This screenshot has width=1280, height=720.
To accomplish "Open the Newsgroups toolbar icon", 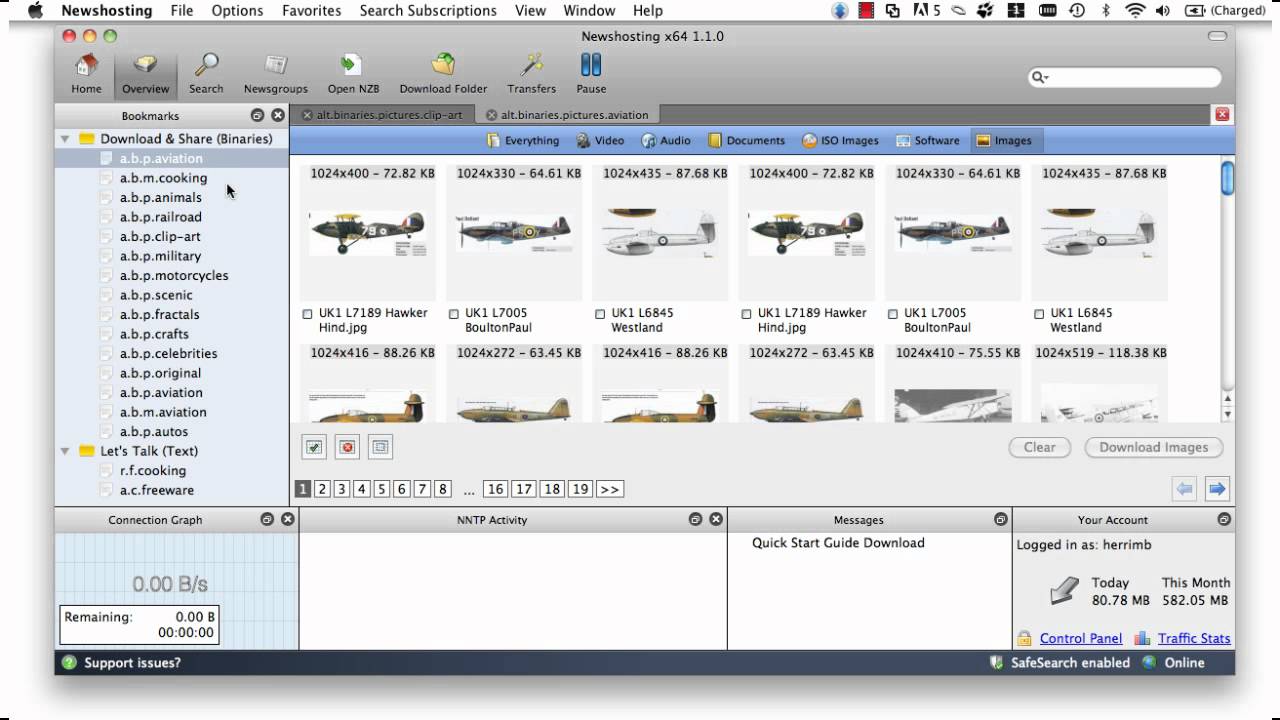I will (x=275, y=74).
